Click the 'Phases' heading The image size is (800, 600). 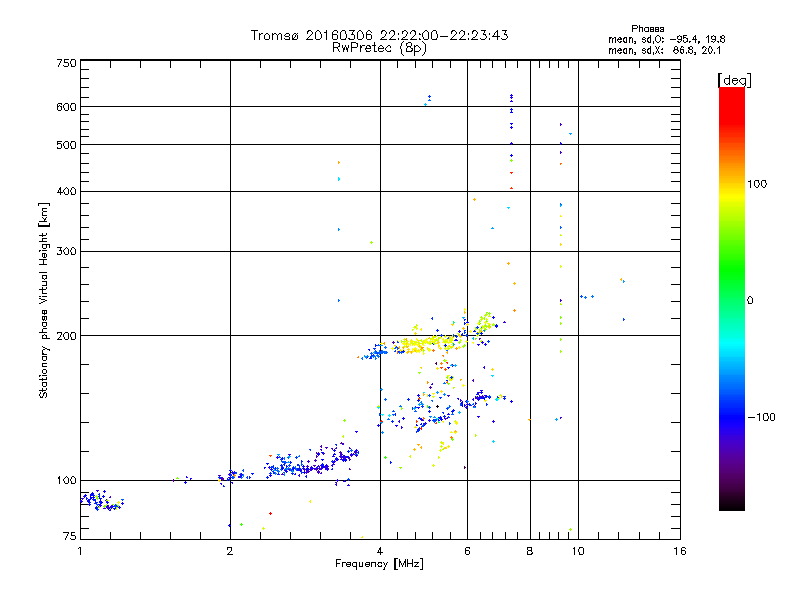click(x=647, y=29)
